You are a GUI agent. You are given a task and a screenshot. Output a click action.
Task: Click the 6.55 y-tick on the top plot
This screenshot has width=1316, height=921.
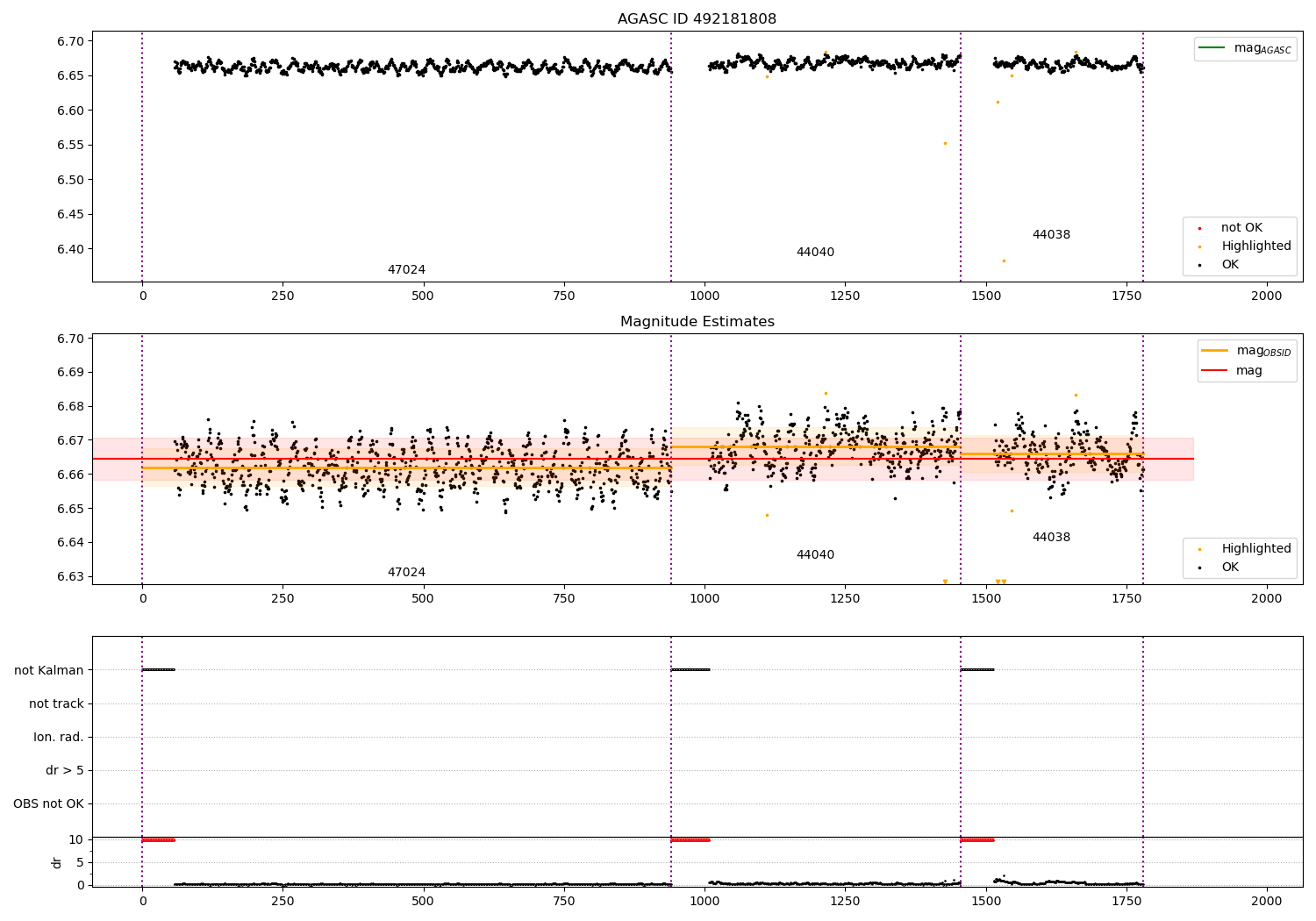pos(71,145)
